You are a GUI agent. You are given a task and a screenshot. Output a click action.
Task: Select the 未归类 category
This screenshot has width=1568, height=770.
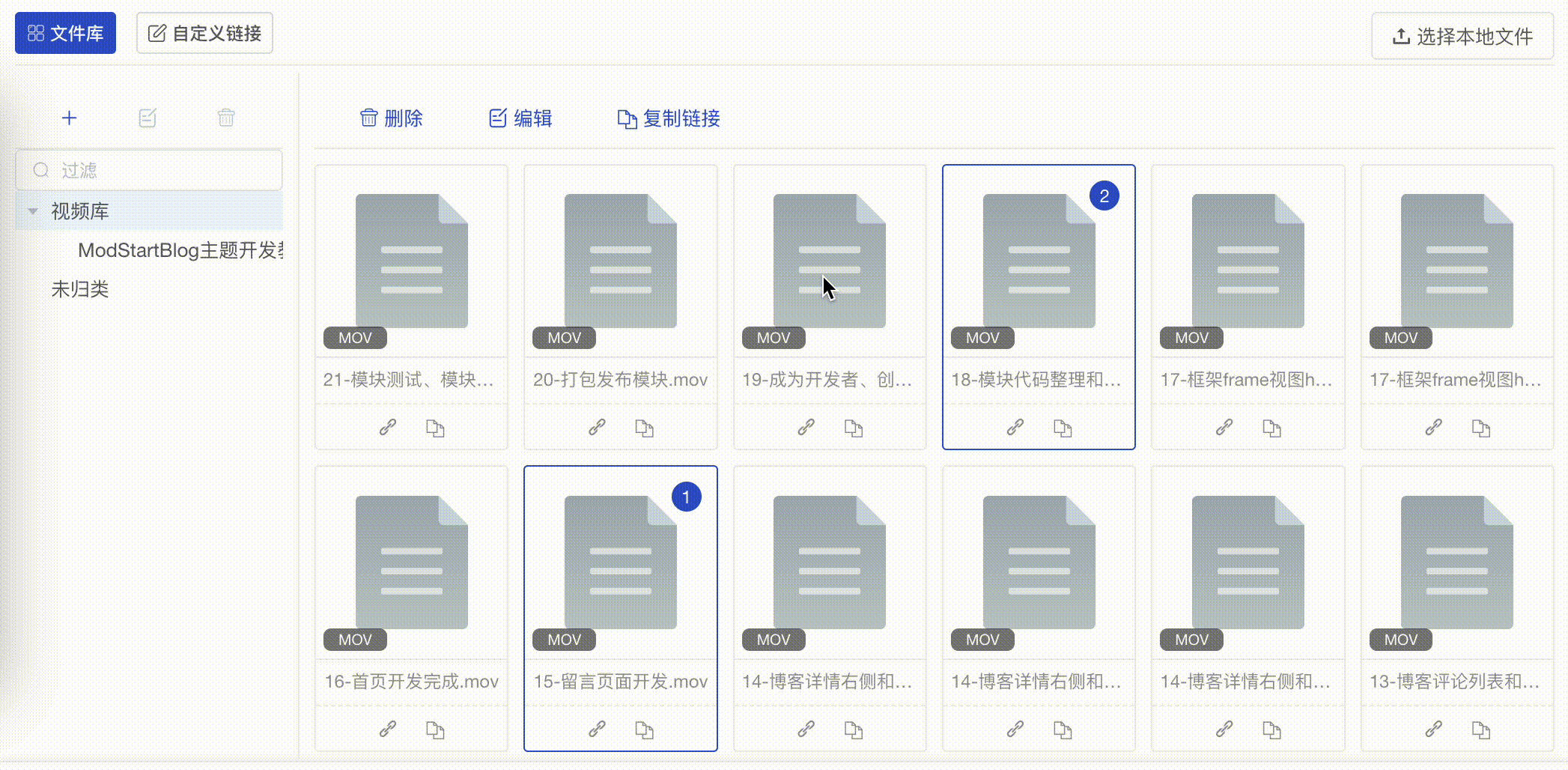click(79, 289)
